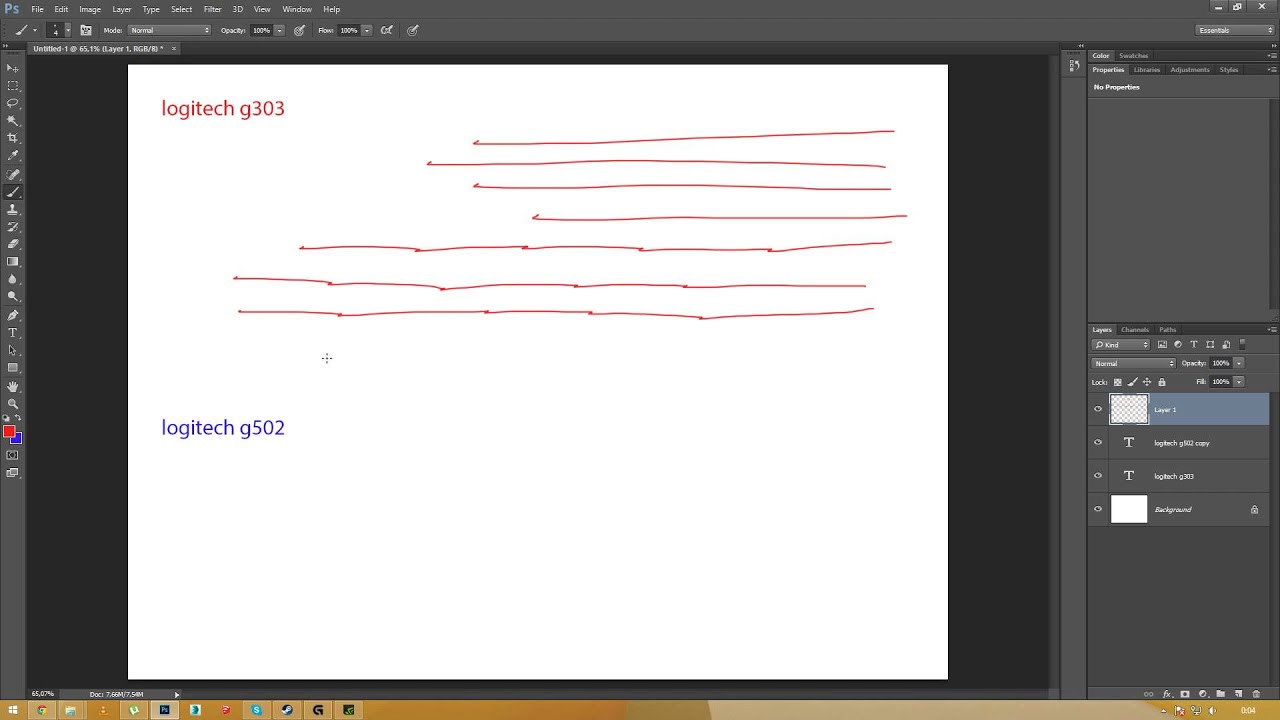Select the Path Selection tool
This screenshot has width=1280, height=720.
(x=13, y=350)
